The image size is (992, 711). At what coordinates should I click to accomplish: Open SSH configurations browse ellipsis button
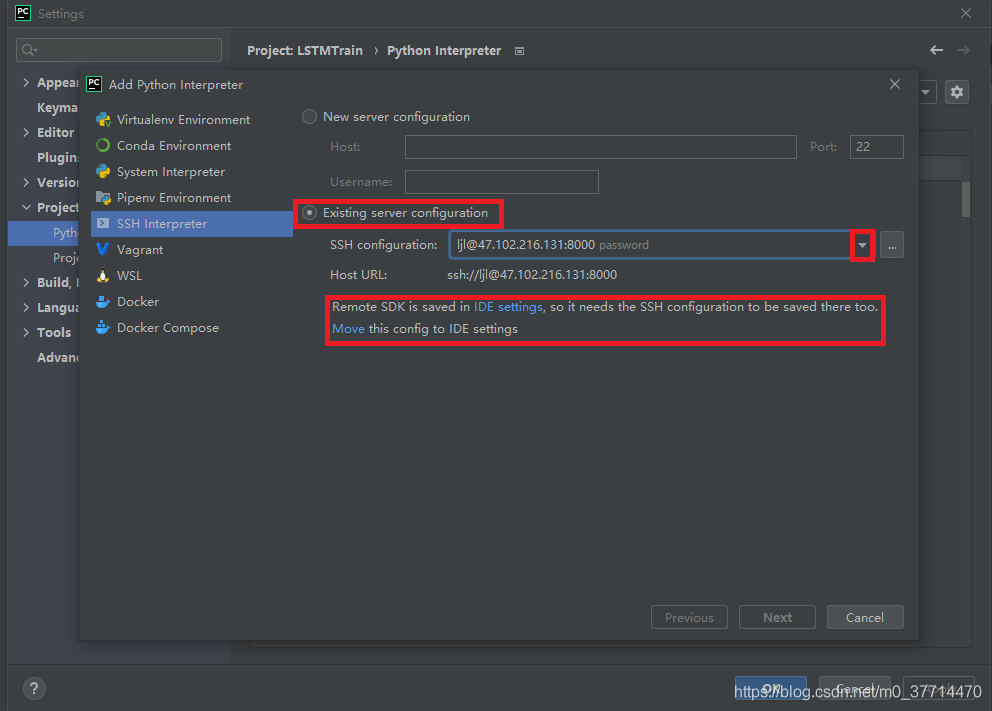coord(892,245)
